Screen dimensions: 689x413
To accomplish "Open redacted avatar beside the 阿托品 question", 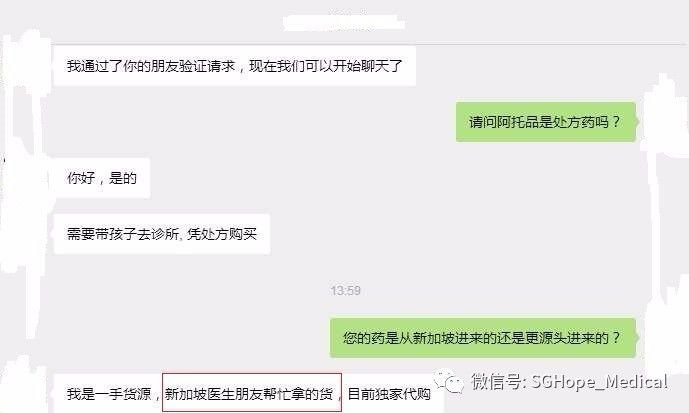I will [666, 121].
